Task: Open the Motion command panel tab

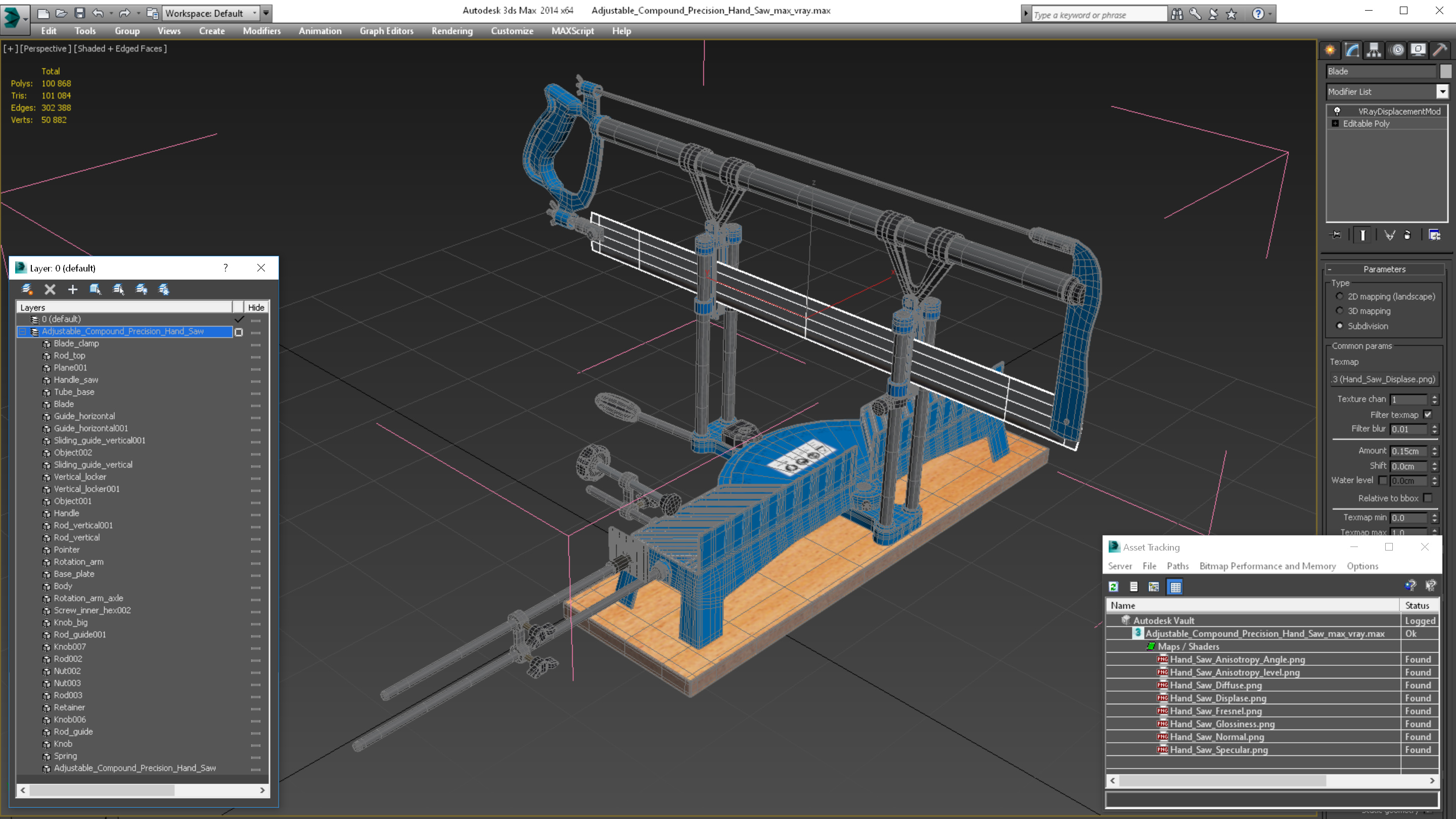Action: point(1397,51)
